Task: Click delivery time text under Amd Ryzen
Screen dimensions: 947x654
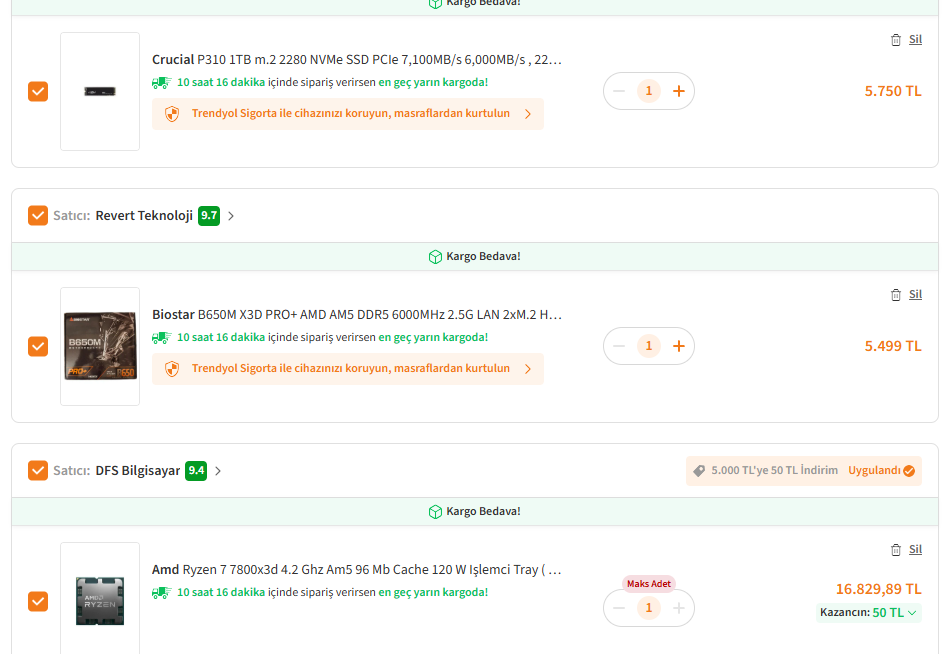Action: point(332,592)
